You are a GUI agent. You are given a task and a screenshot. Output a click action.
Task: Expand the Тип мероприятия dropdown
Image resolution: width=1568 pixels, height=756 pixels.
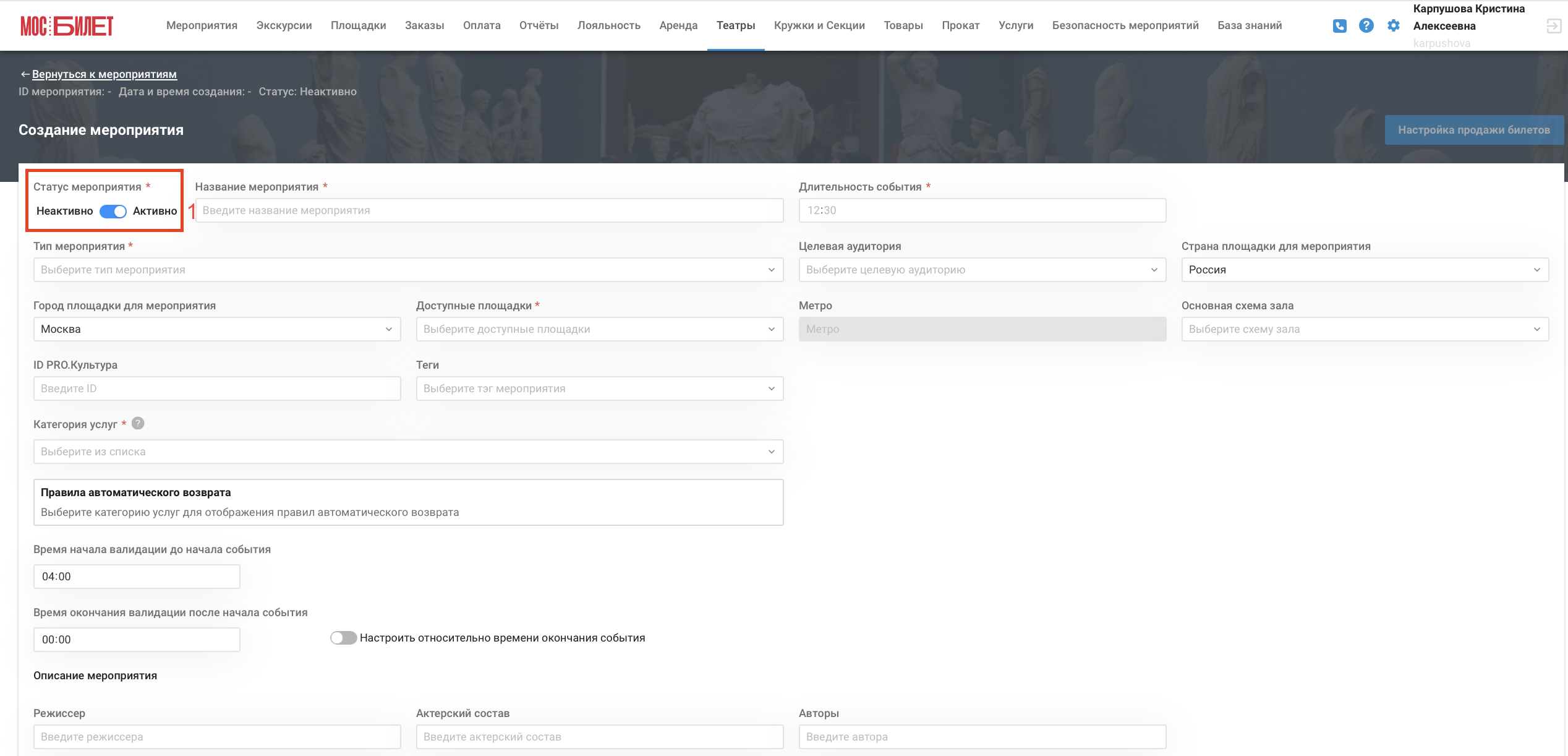tap(408, 270)
